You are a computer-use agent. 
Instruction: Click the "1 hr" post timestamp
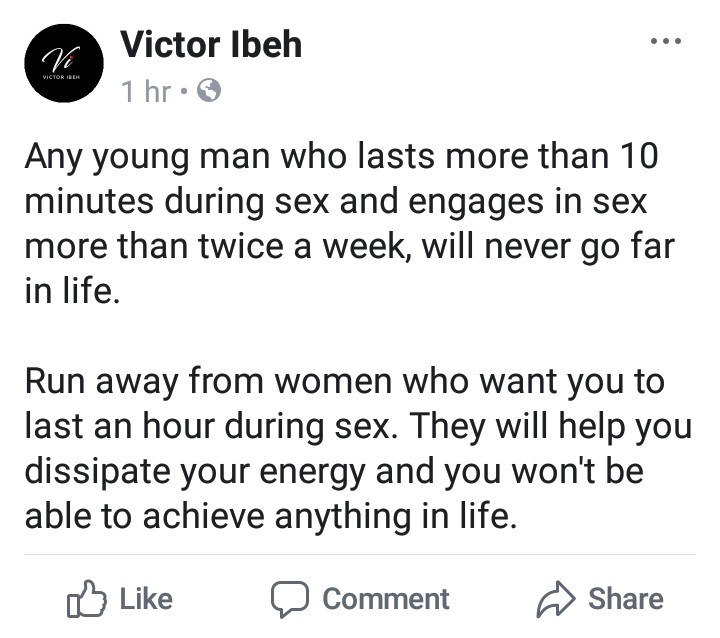(145, 92)
